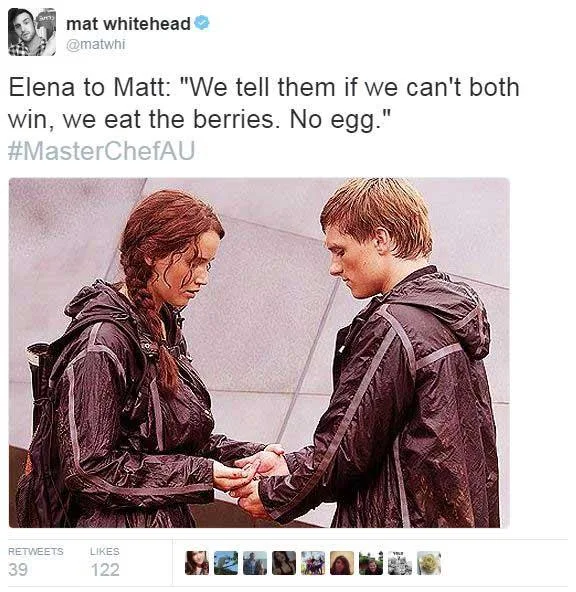View the LIKES label list
Screen dimensions: 576x592
(105, 551)
